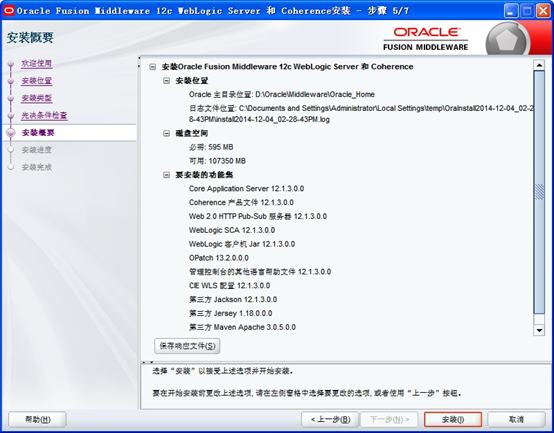
Task: Select 第三方 Jersey 1.18.0.0.0 row
Action: pyautogui.click(x=230, y=313)
